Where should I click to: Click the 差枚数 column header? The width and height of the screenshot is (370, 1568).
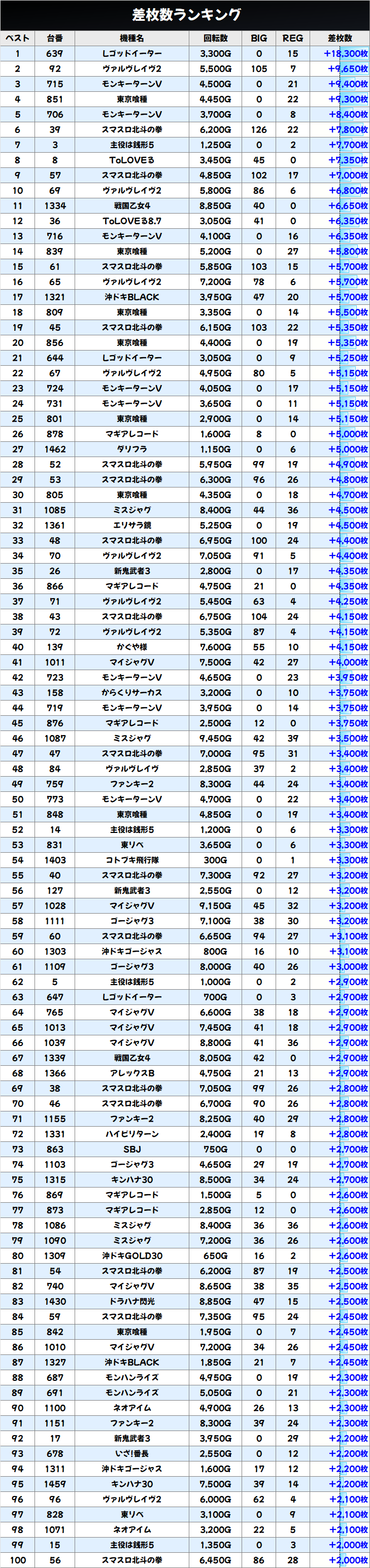(x=340, y=39)
